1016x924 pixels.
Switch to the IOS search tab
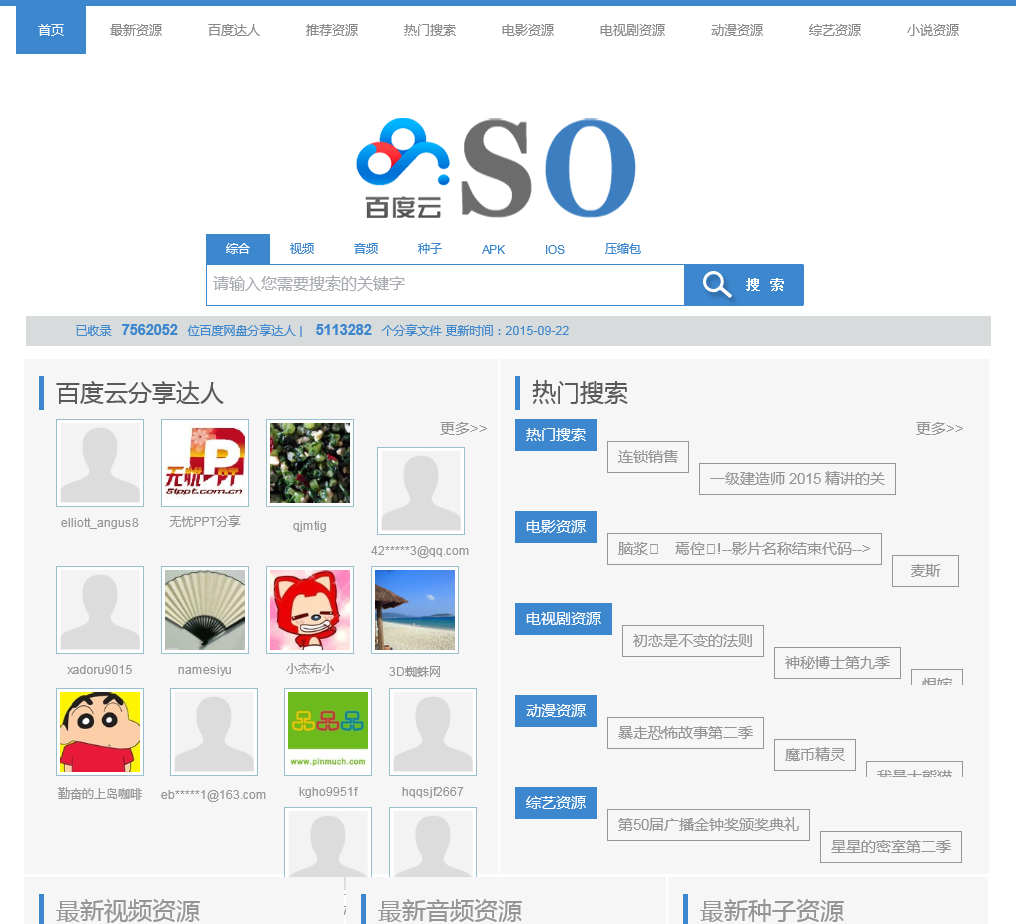(x=555, y=249)
